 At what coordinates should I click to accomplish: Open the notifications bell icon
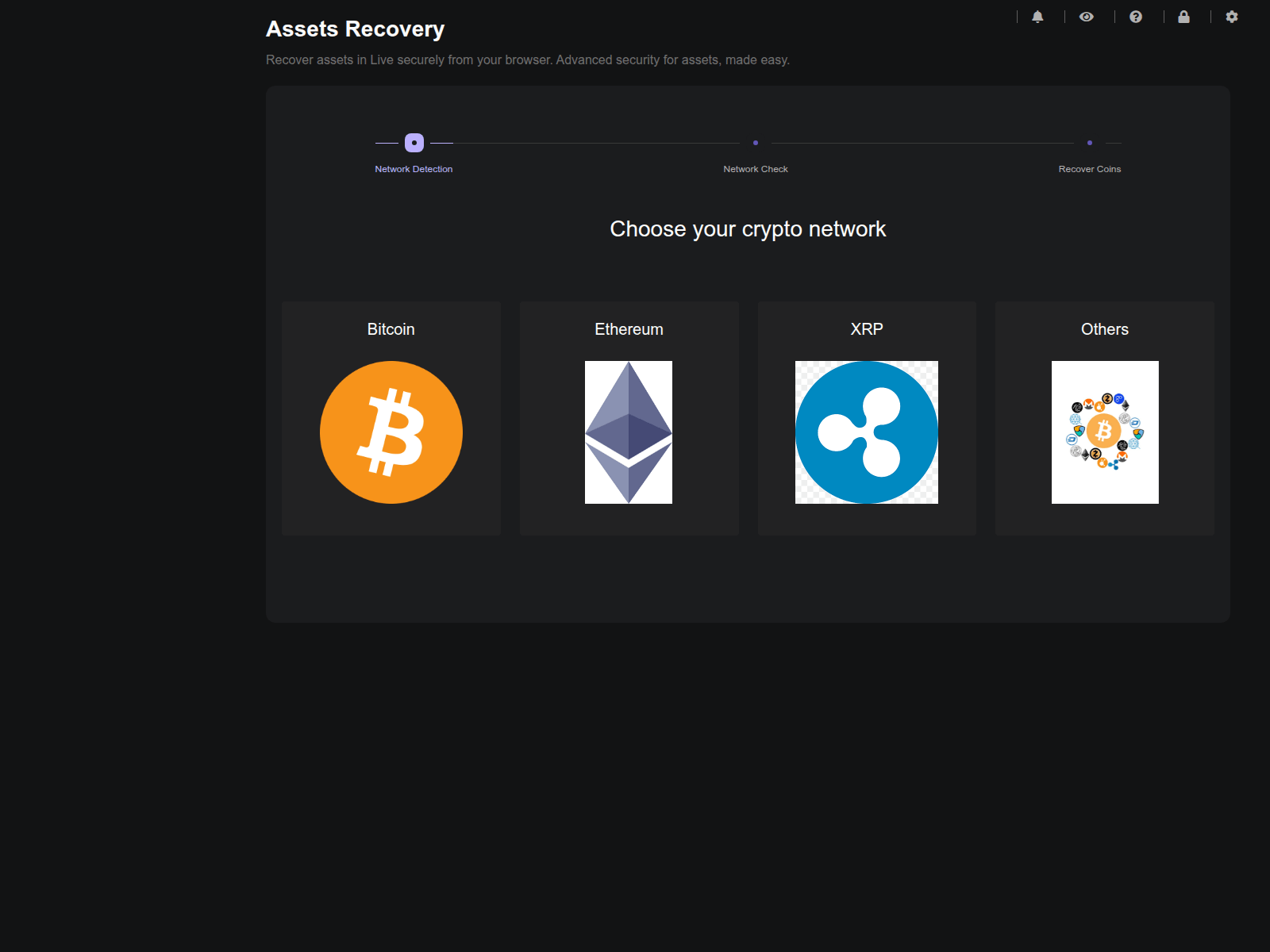pos(1037,17)
